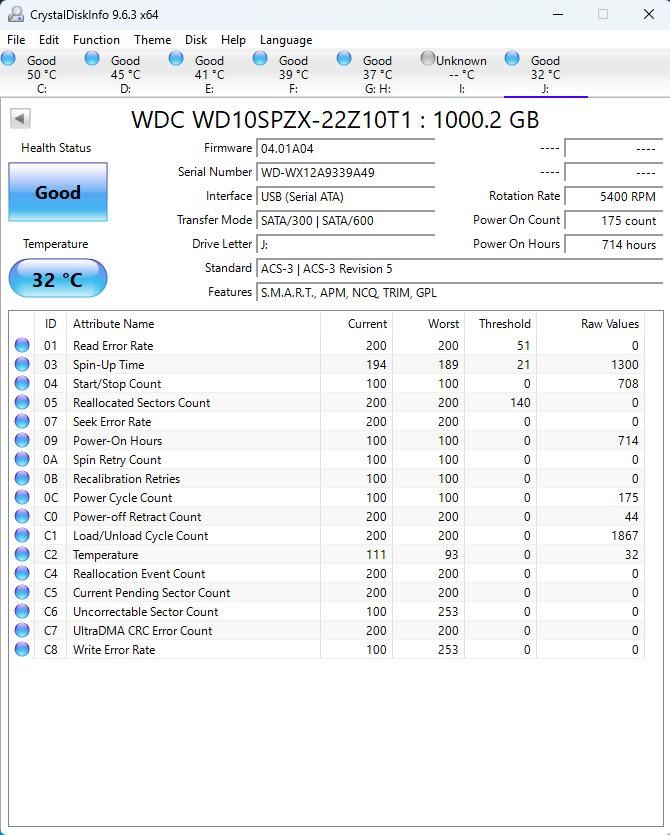Click the Worst column header
This screenshot has width=670, height=835.
click(x=429, y=324)
